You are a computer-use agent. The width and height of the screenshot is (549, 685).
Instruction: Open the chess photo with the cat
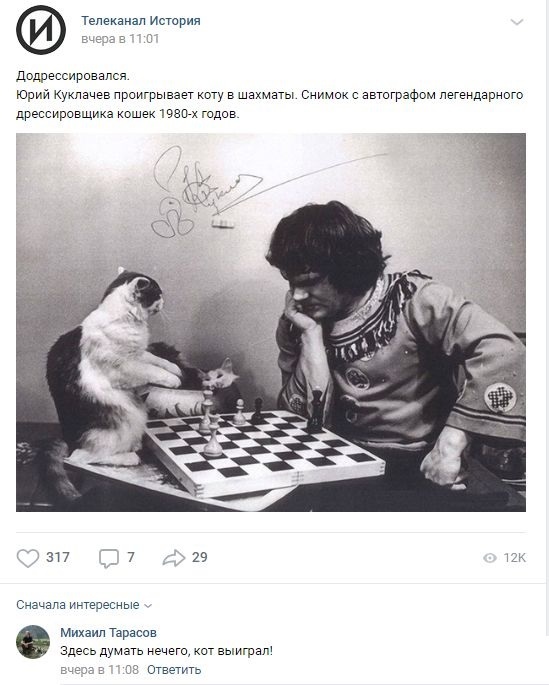click(x=271, y=322)
